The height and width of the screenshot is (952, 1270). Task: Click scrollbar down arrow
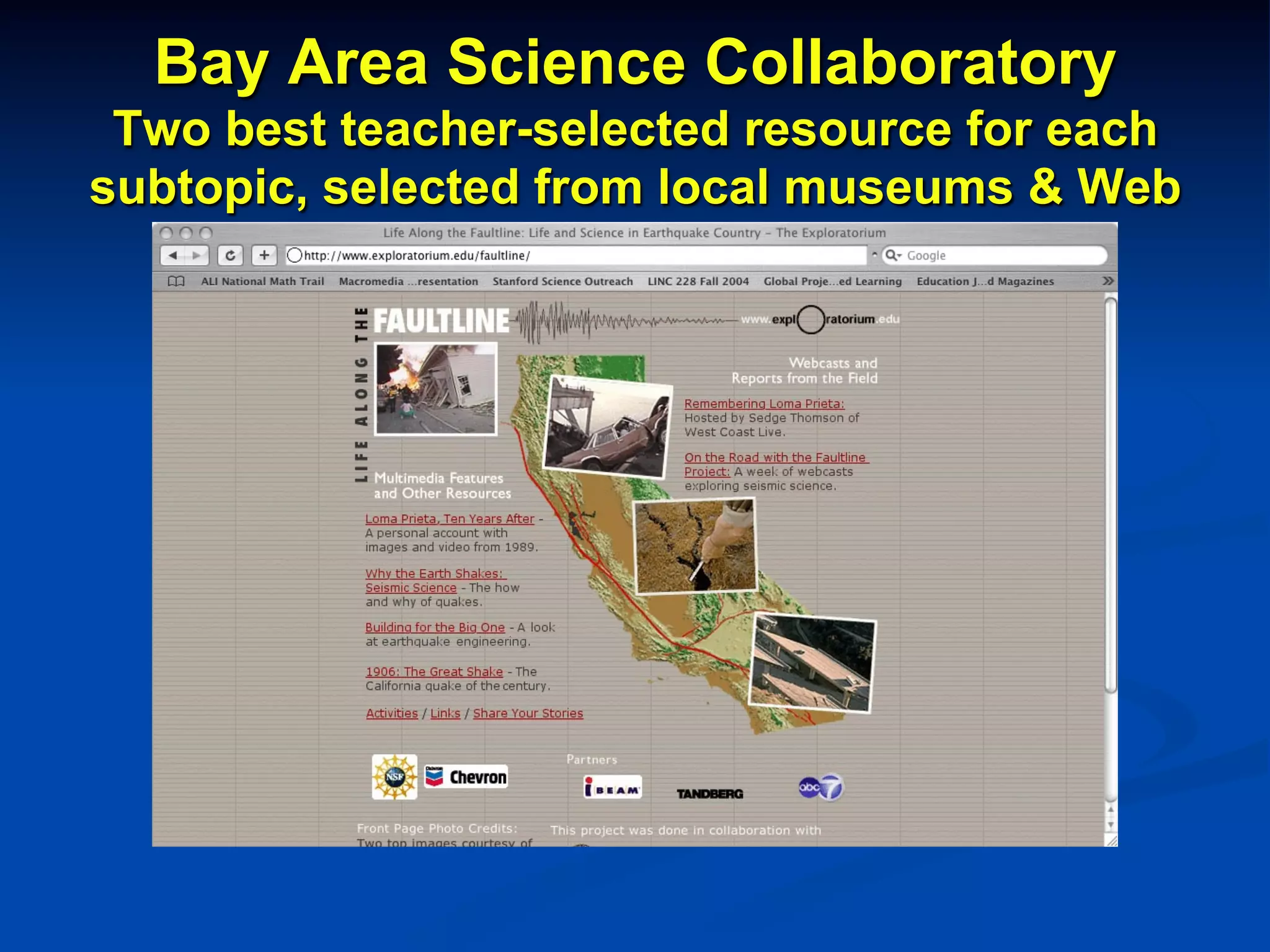point(1111,825)
